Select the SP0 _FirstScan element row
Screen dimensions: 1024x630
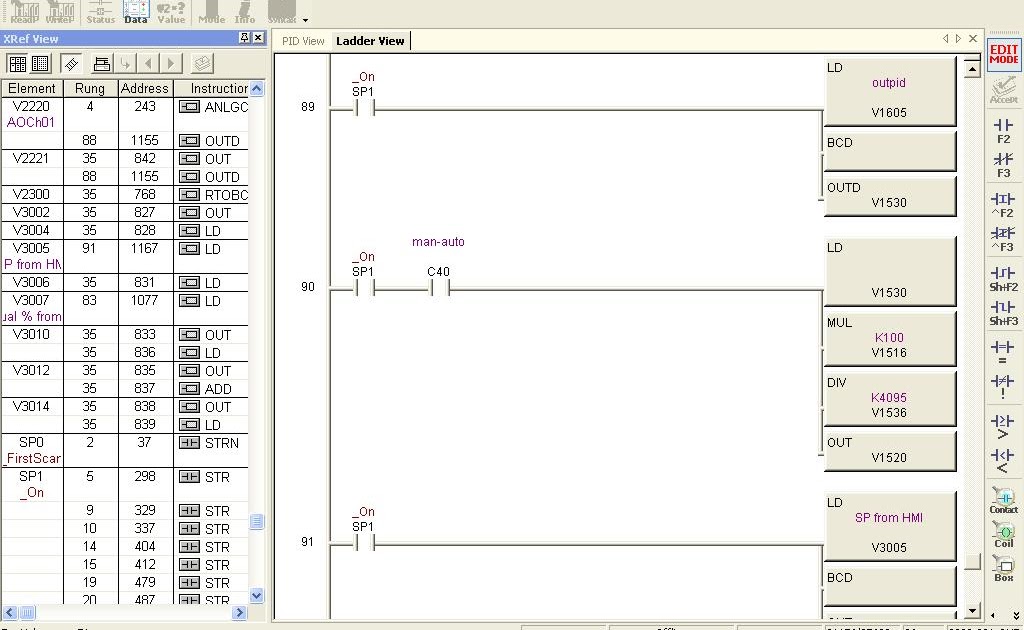coord(31,450)
